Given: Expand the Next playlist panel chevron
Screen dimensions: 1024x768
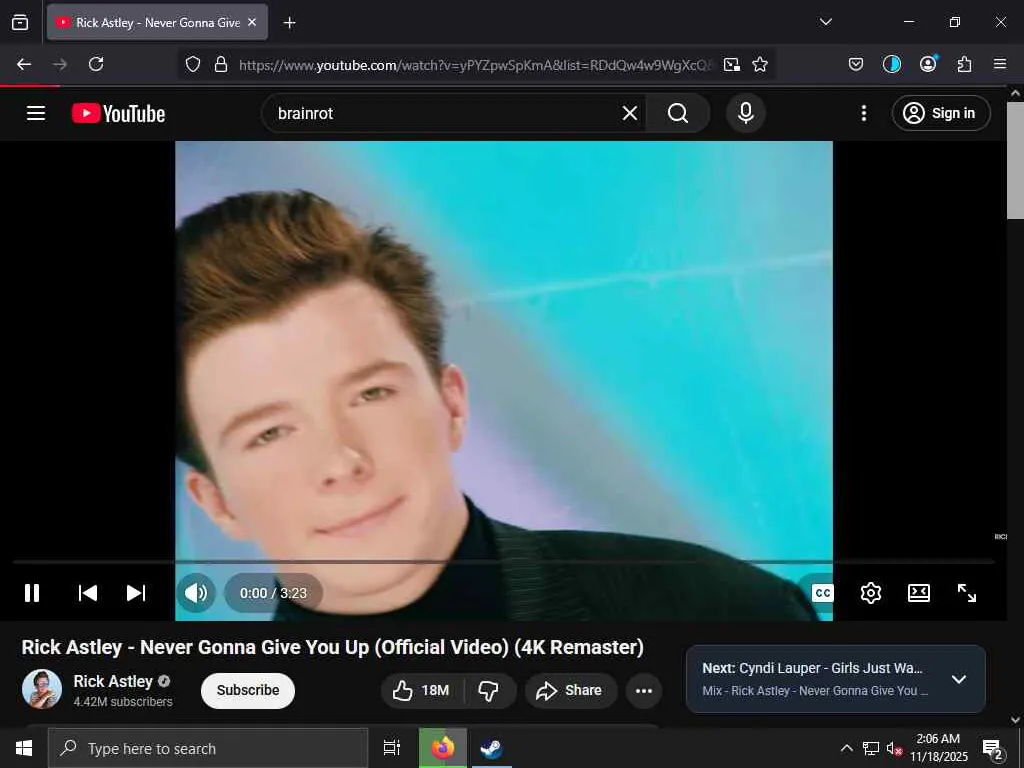Looking at the screenshot, I should click(958, 679).
